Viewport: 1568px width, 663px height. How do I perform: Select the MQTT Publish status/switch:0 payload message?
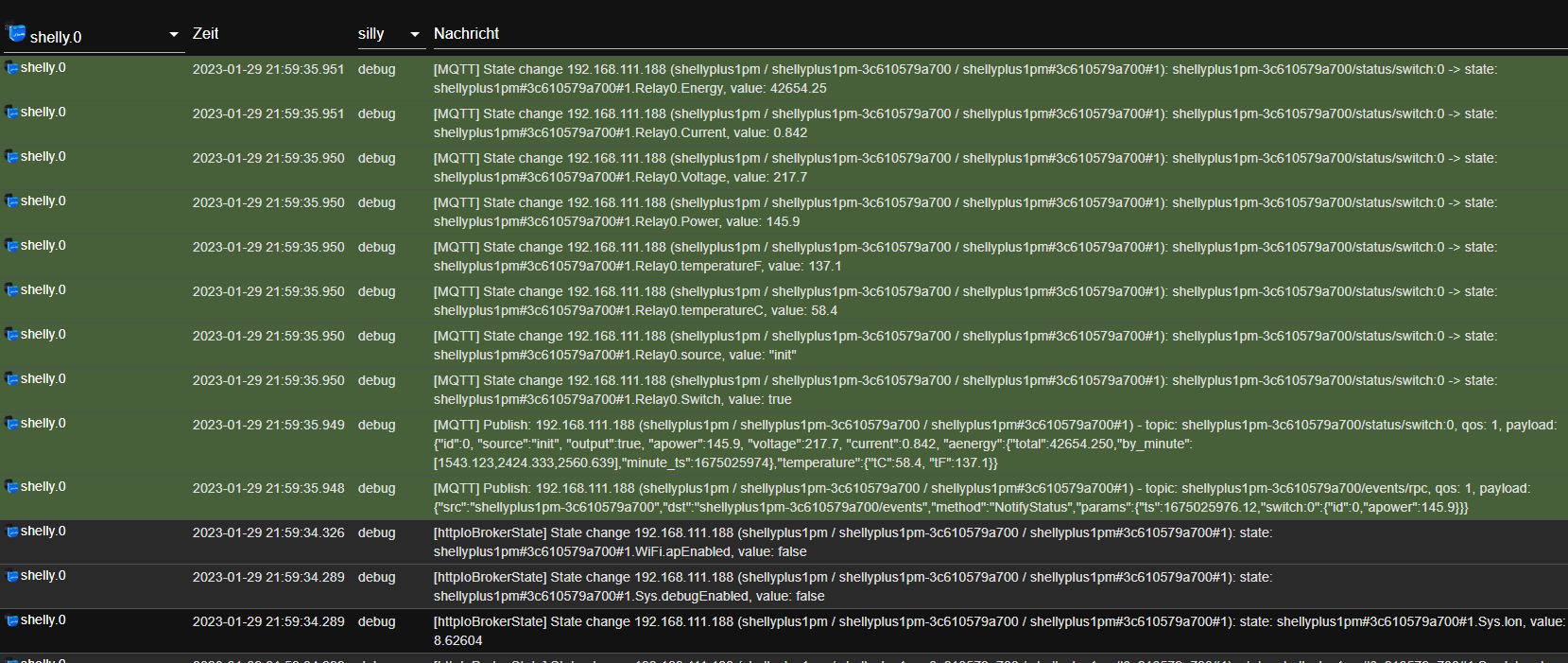(x=995, y=444)
